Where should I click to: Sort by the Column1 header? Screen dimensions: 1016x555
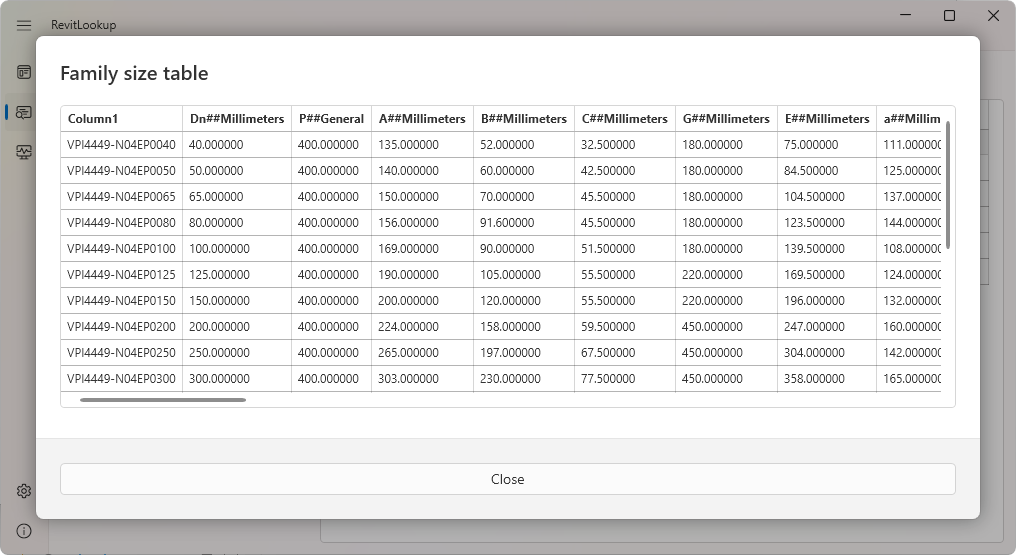121,119
